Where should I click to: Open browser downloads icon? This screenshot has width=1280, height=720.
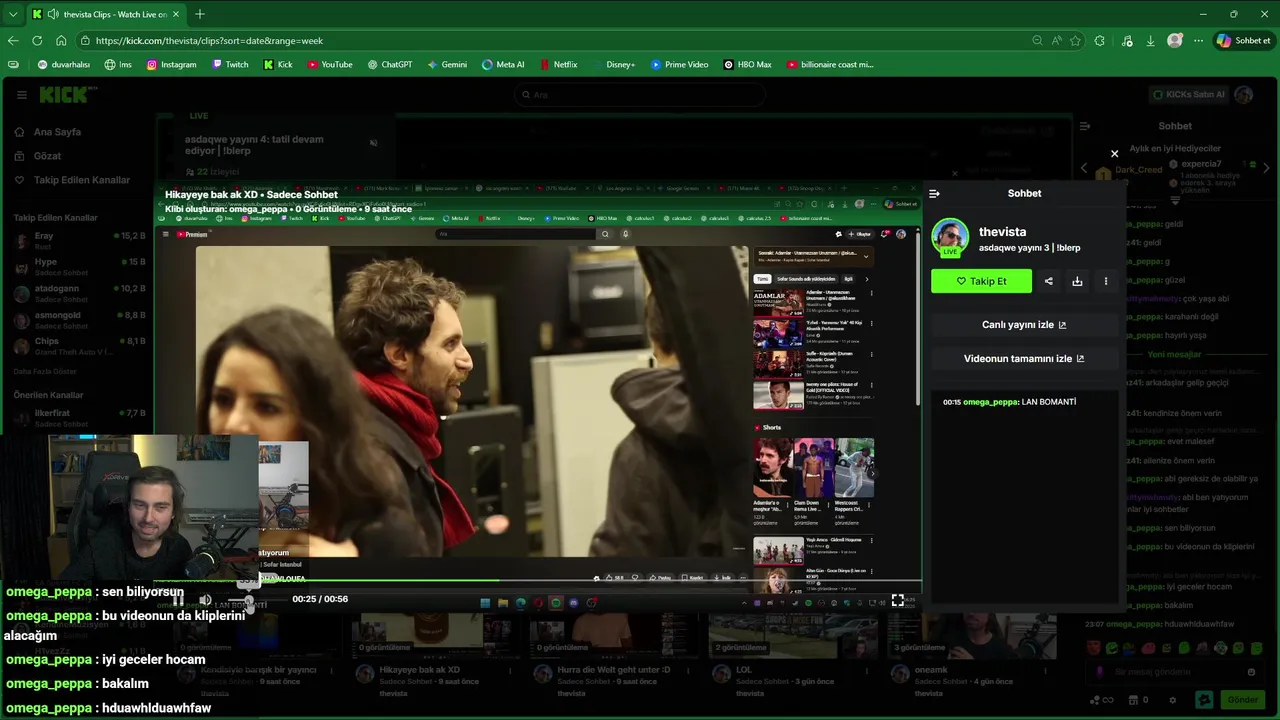coord(1150,41)
